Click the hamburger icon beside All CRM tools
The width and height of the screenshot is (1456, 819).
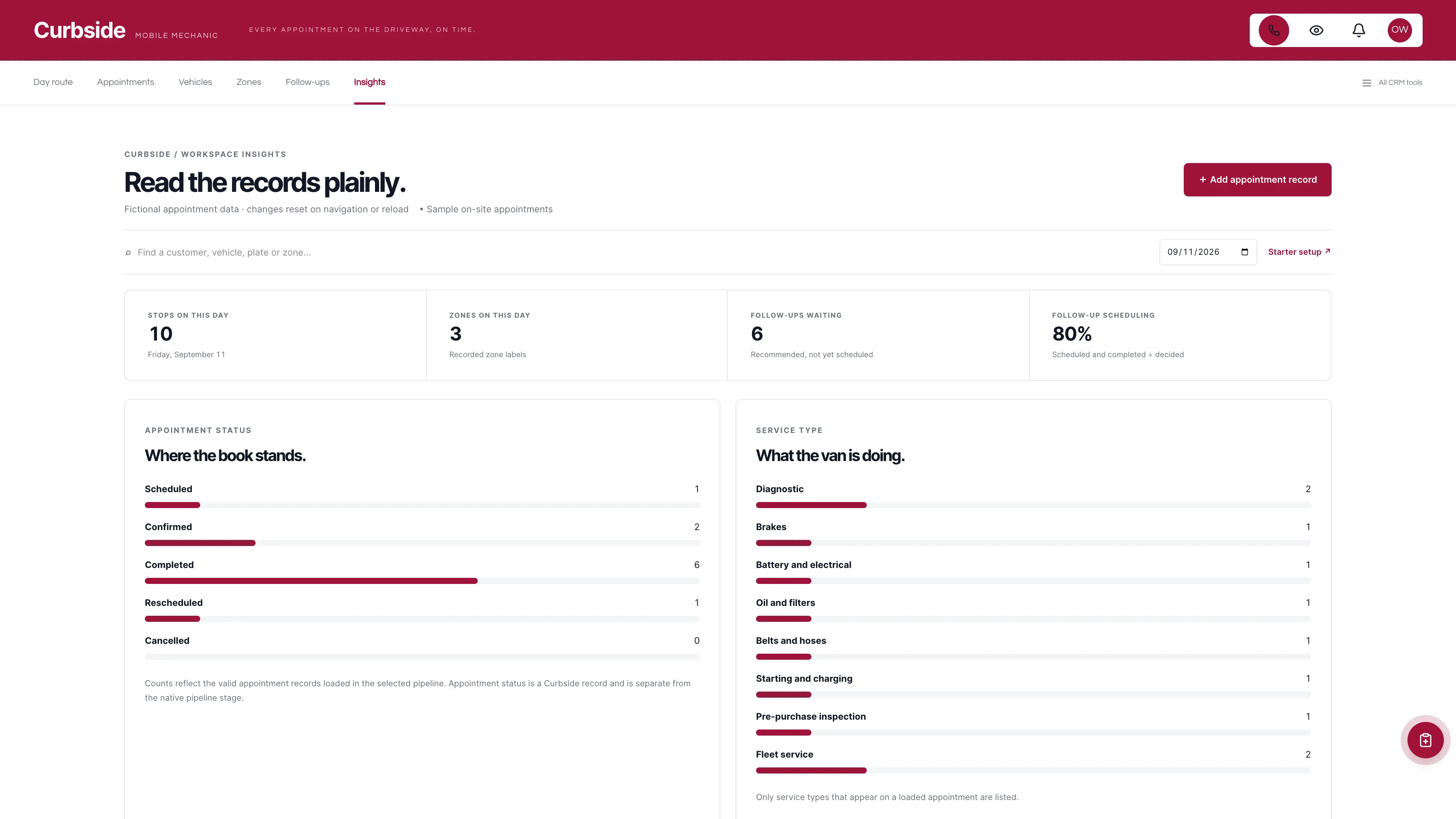[x=1367, y=83]
